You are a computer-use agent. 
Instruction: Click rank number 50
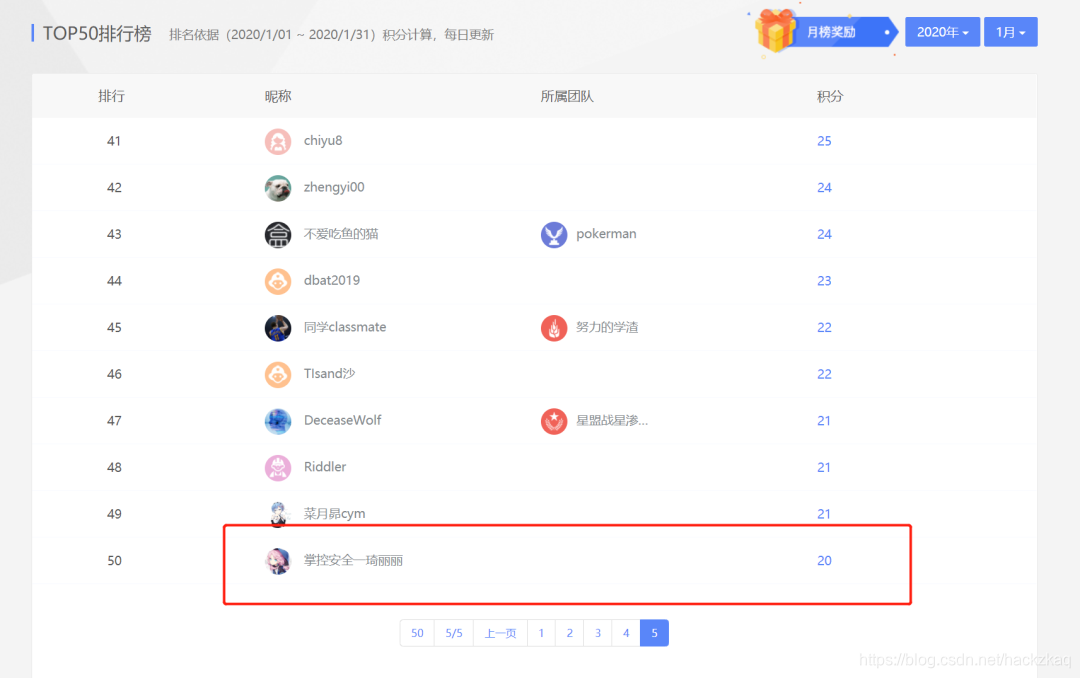coord(114,560)
